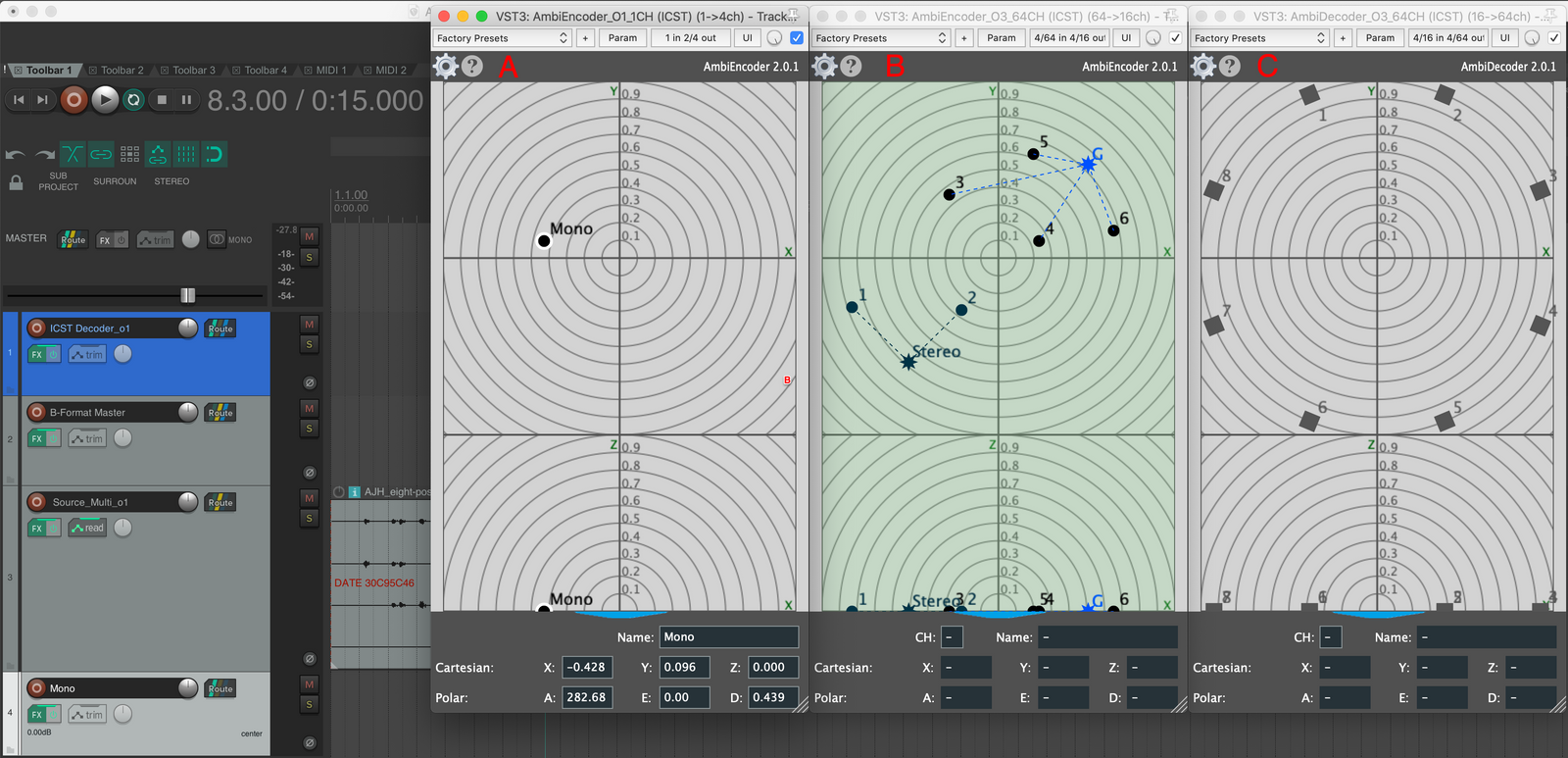Open help question mark in window A

(x=472, y=66)
